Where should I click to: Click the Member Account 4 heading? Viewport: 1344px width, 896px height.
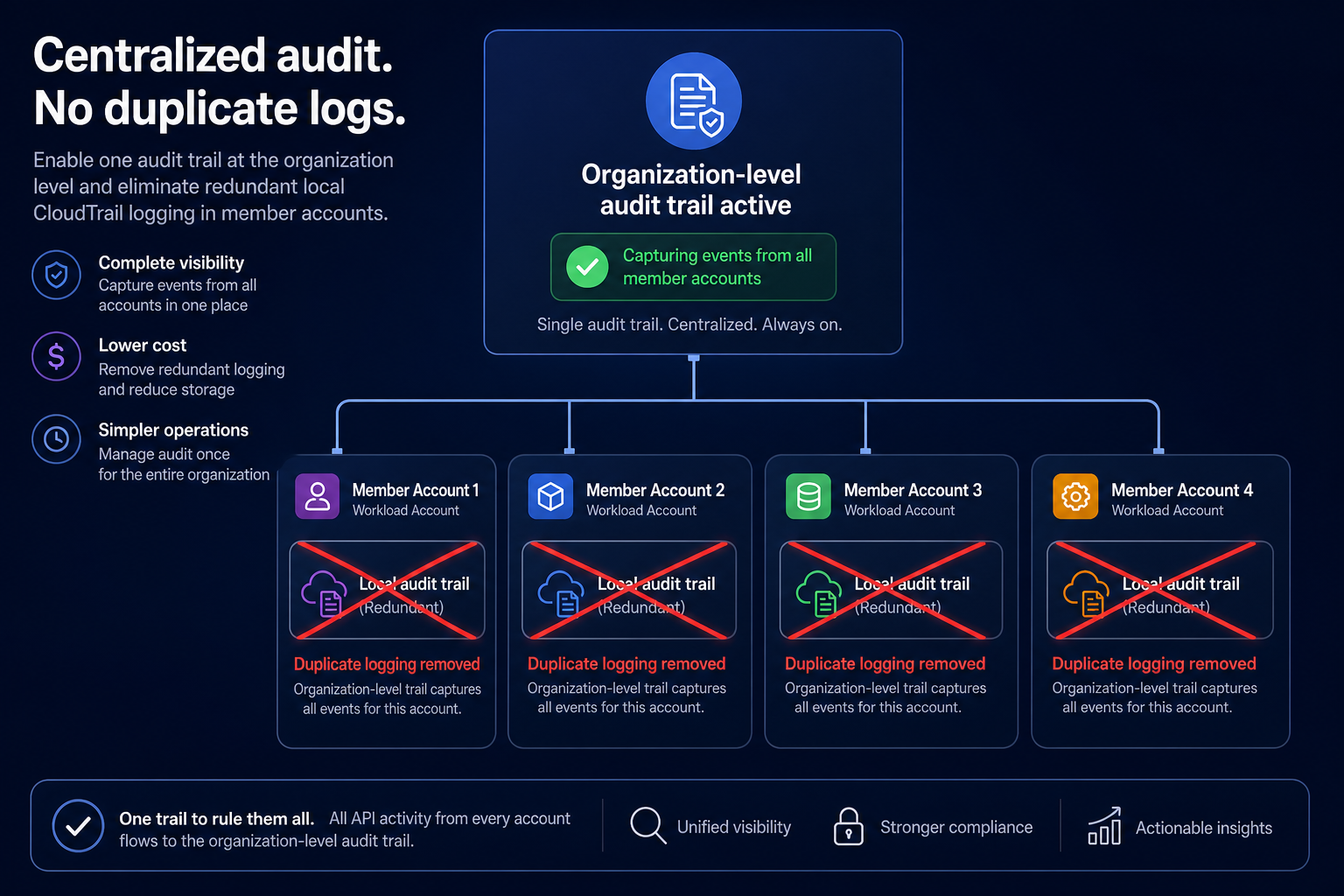tap(1182, 490)
